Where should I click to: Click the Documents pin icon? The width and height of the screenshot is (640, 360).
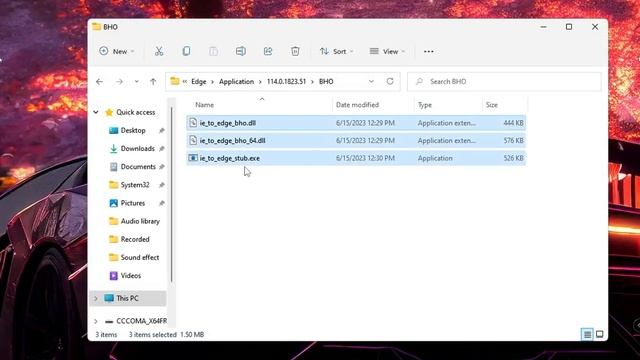[162, 167]
